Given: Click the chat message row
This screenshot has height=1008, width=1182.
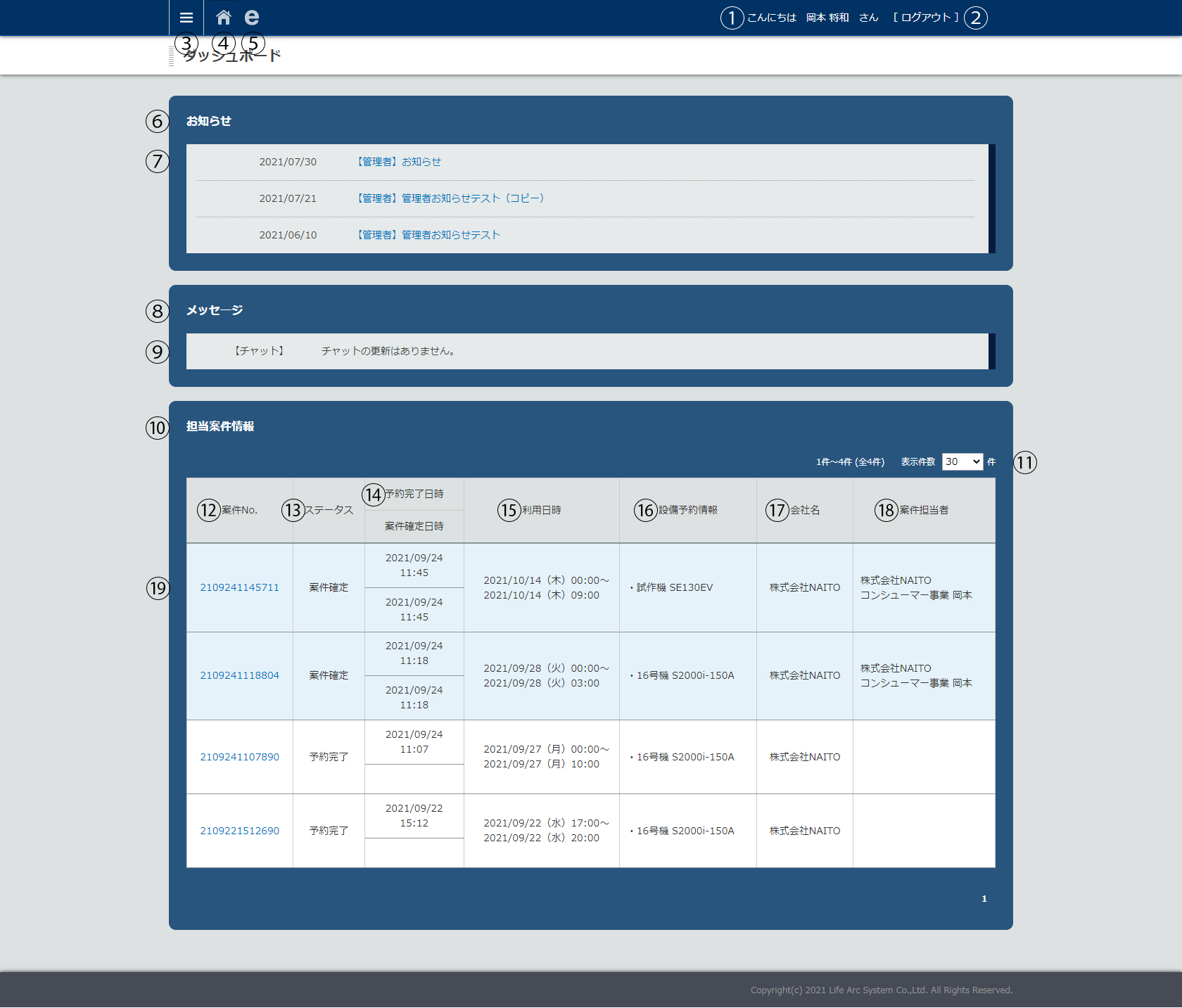Looking at the screenshot, I should pos(587,351).
